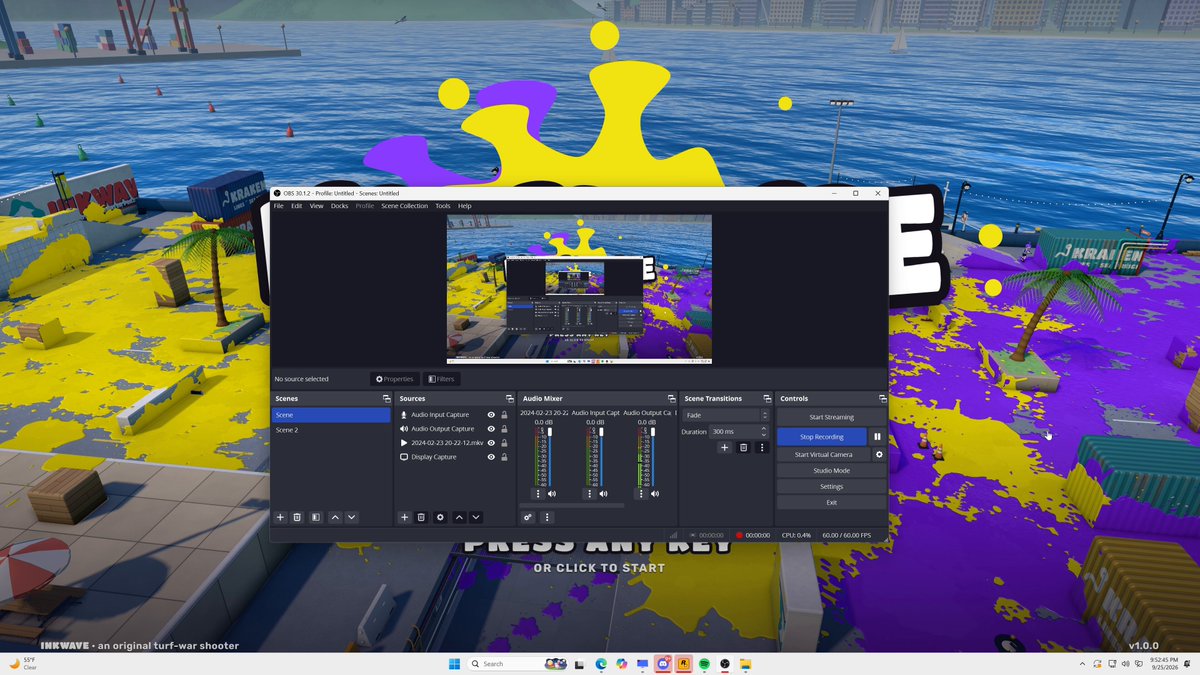Add a new source with the plus icon
This screenshot has height=675, width=1200.
tap(404, 517)
